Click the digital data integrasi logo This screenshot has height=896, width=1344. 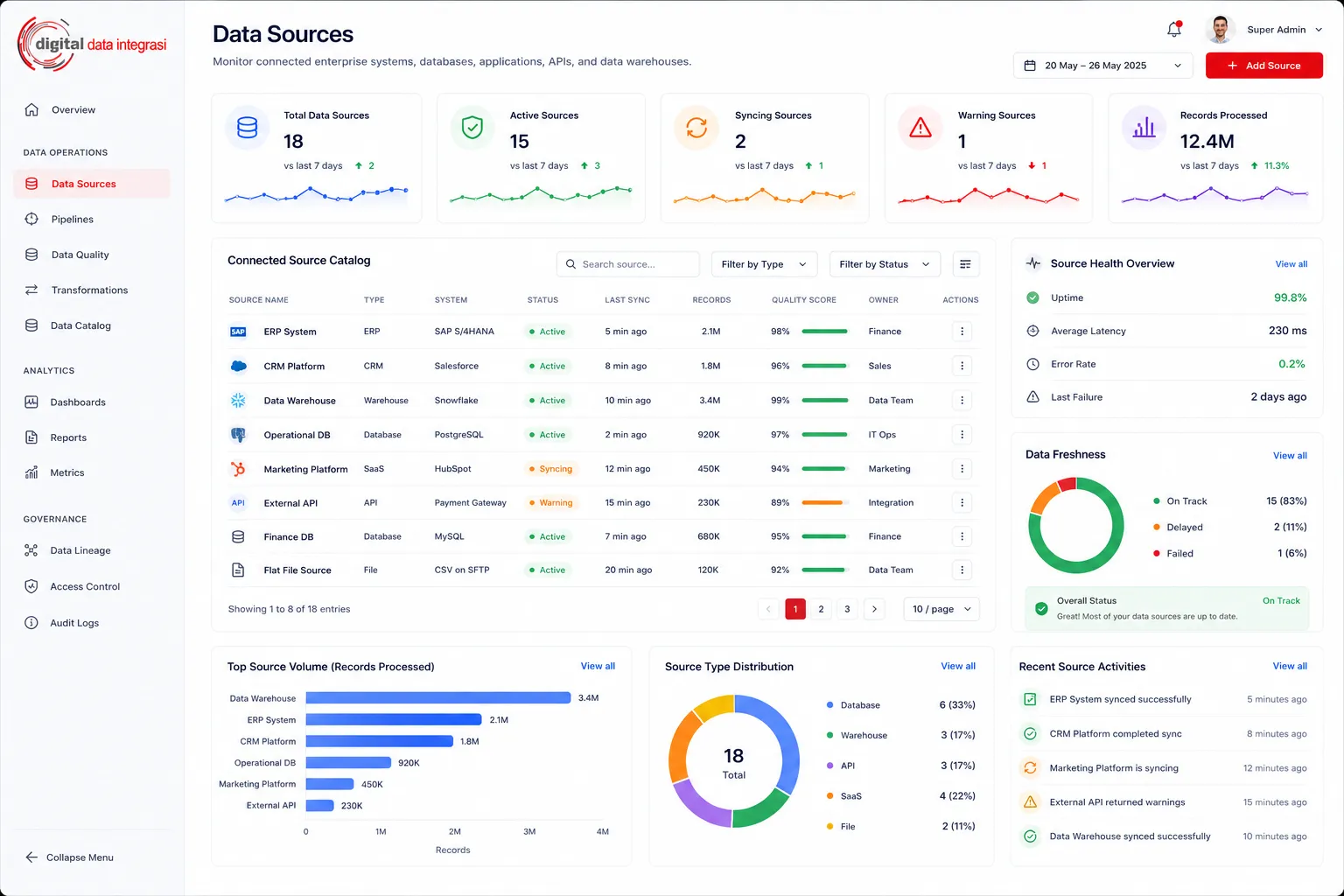tap(92, 44)
